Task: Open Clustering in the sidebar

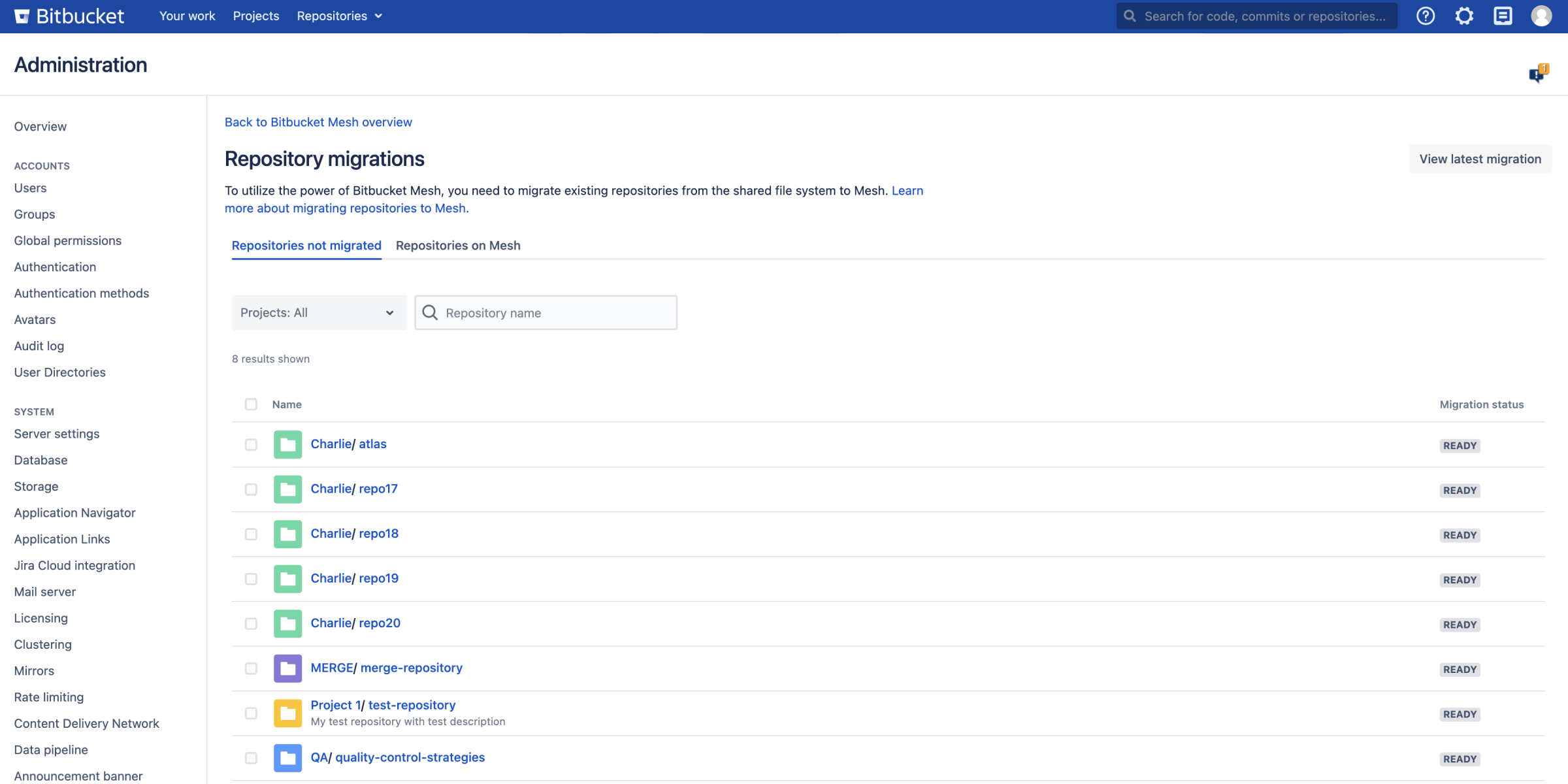Action: click(42, 644)
